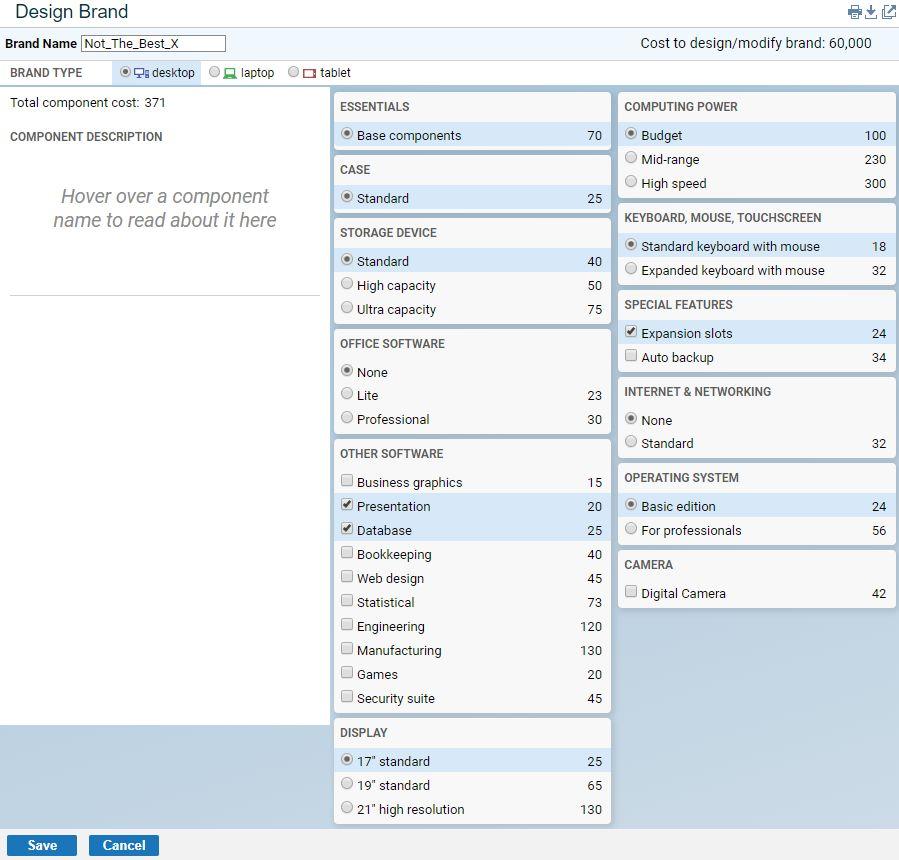Select Standard internet networking
Image resolution: width=899 pixels, height=860 pixels.
tap(631, 441)
